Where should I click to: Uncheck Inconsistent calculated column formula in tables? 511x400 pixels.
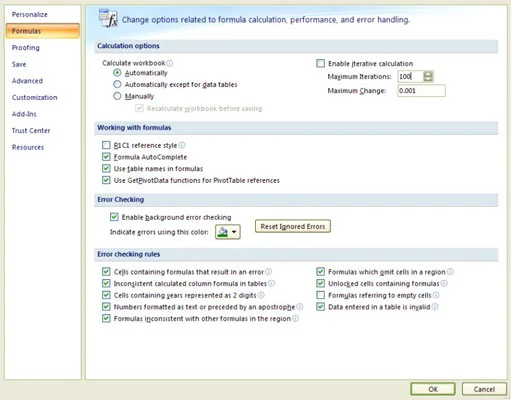pyautogui.click(x=106, y=283)
